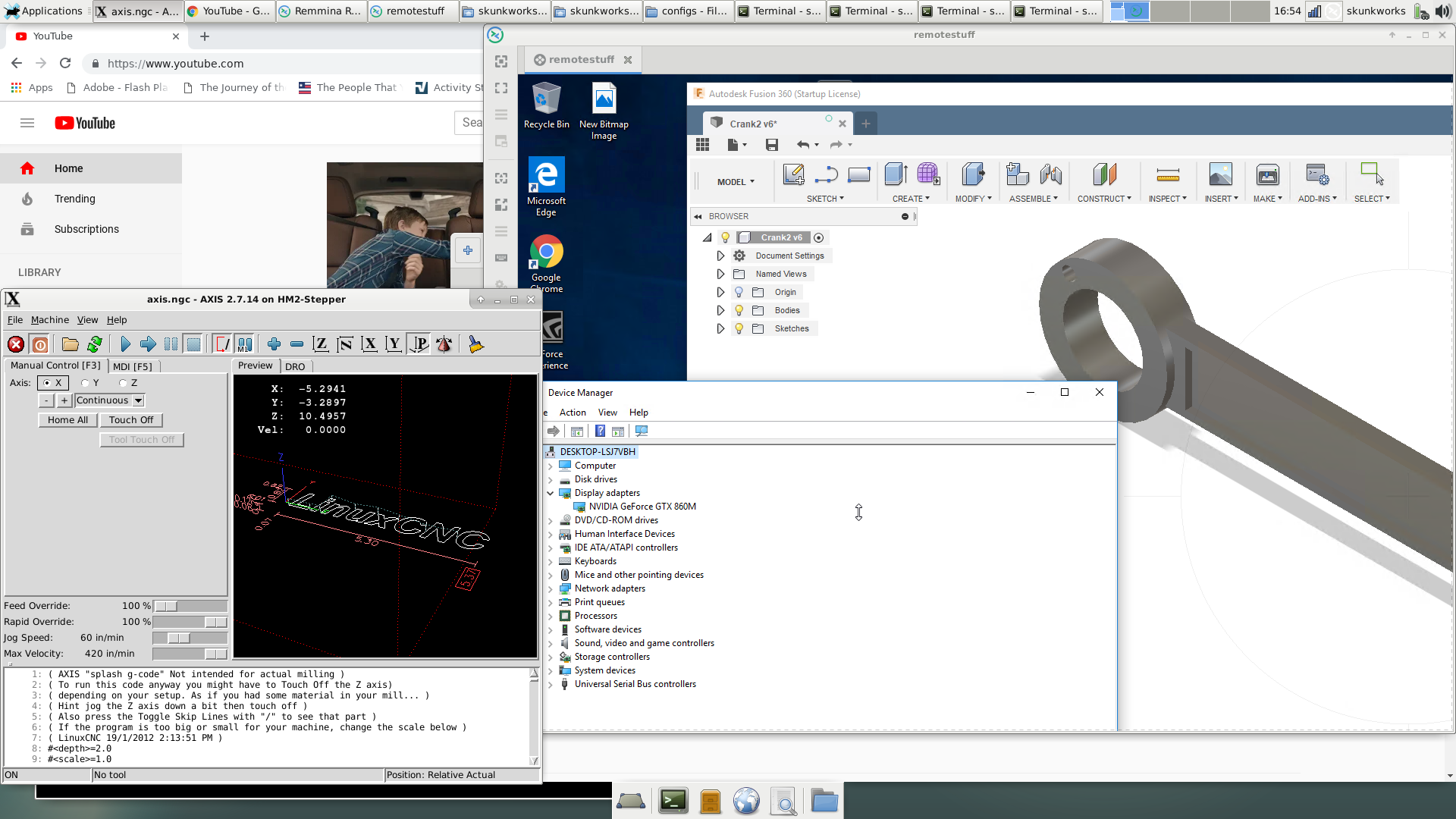The width and height of the screenshot is (1456, 819).
Task: Jog axis in the minus direction
Action: coord(46,400)
